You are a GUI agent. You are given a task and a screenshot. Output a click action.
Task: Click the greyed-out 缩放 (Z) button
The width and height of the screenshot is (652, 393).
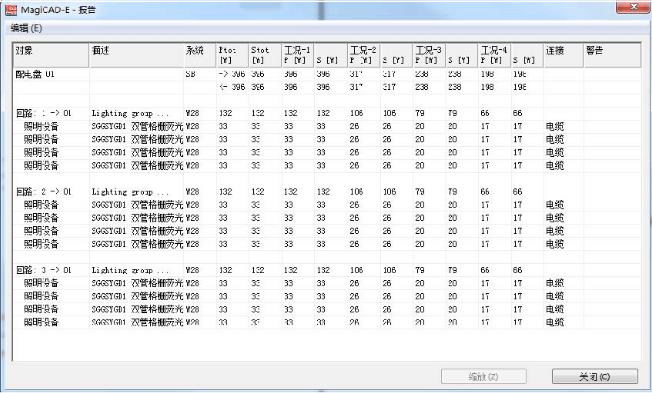tap(484, 376)
